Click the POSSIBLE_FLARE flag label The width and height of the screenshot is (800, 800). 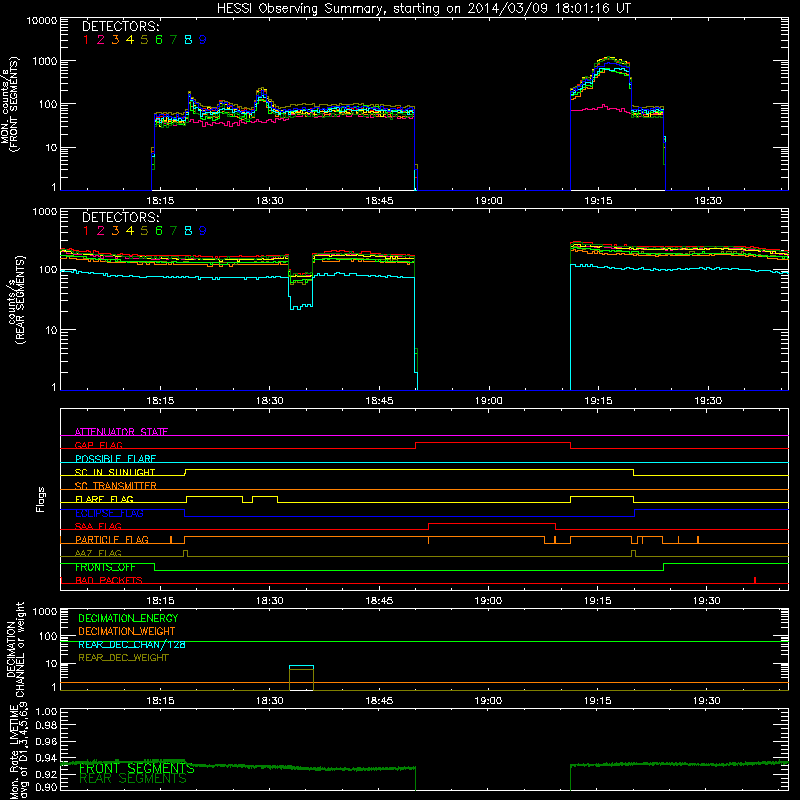click(x=115, y=459)
